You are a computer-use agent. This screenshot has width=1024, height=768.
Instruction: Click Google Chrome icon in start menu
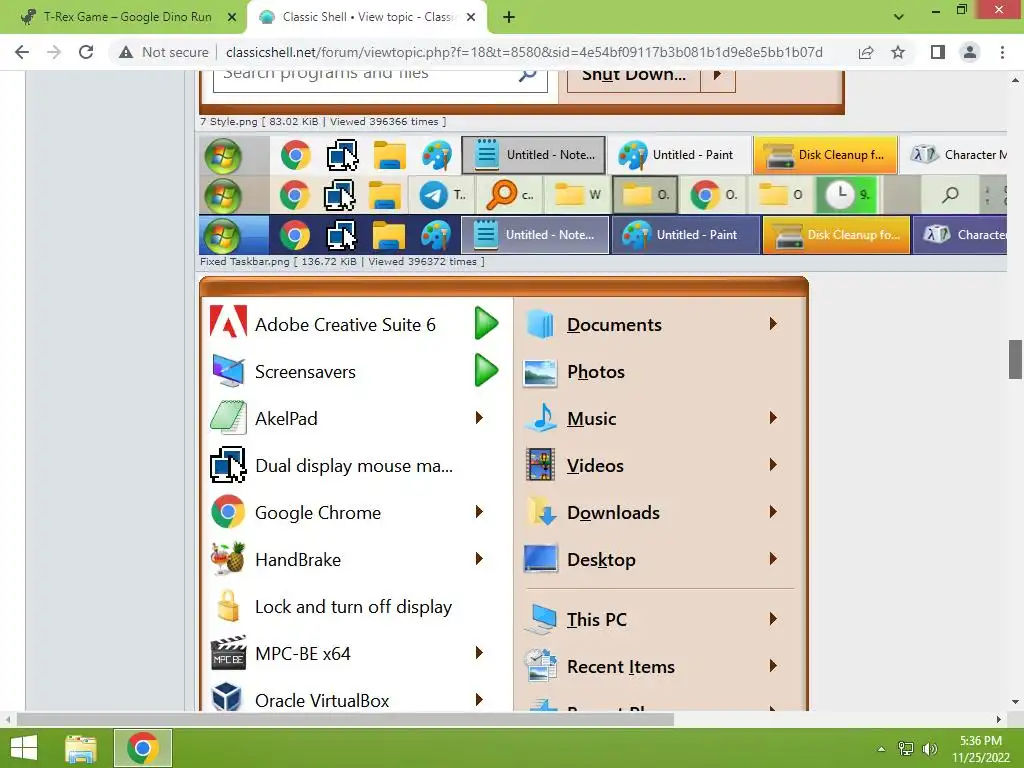228,512
